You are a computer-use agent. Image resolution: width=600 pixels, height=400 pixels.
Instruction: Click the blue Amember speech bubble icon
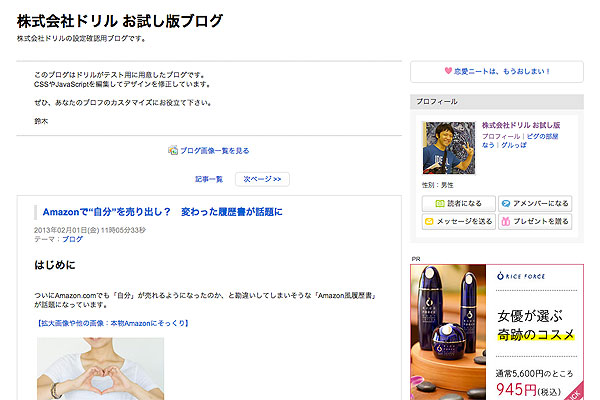click(506, 203)
